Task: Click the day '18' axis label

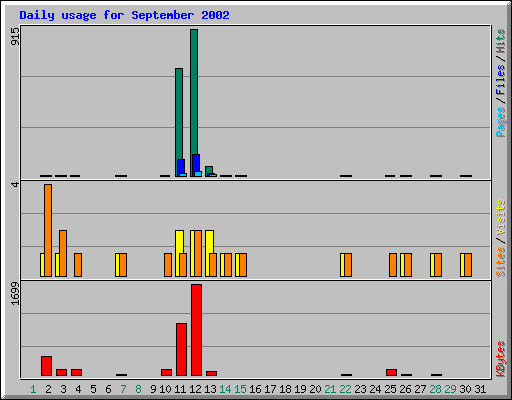Action: (x=285, y=389)
